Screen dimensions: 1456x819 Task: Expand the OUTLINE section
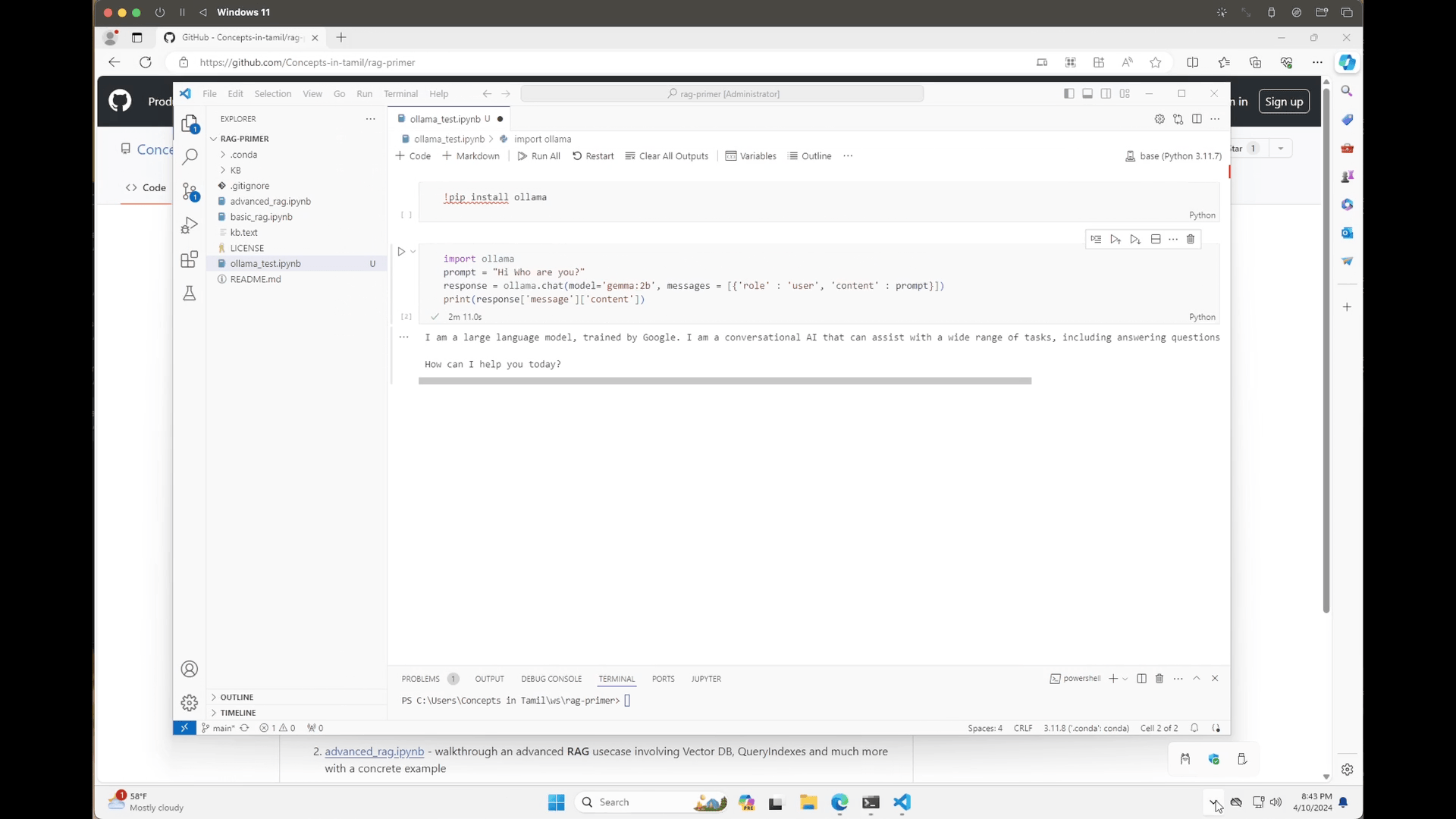(237, 698)
